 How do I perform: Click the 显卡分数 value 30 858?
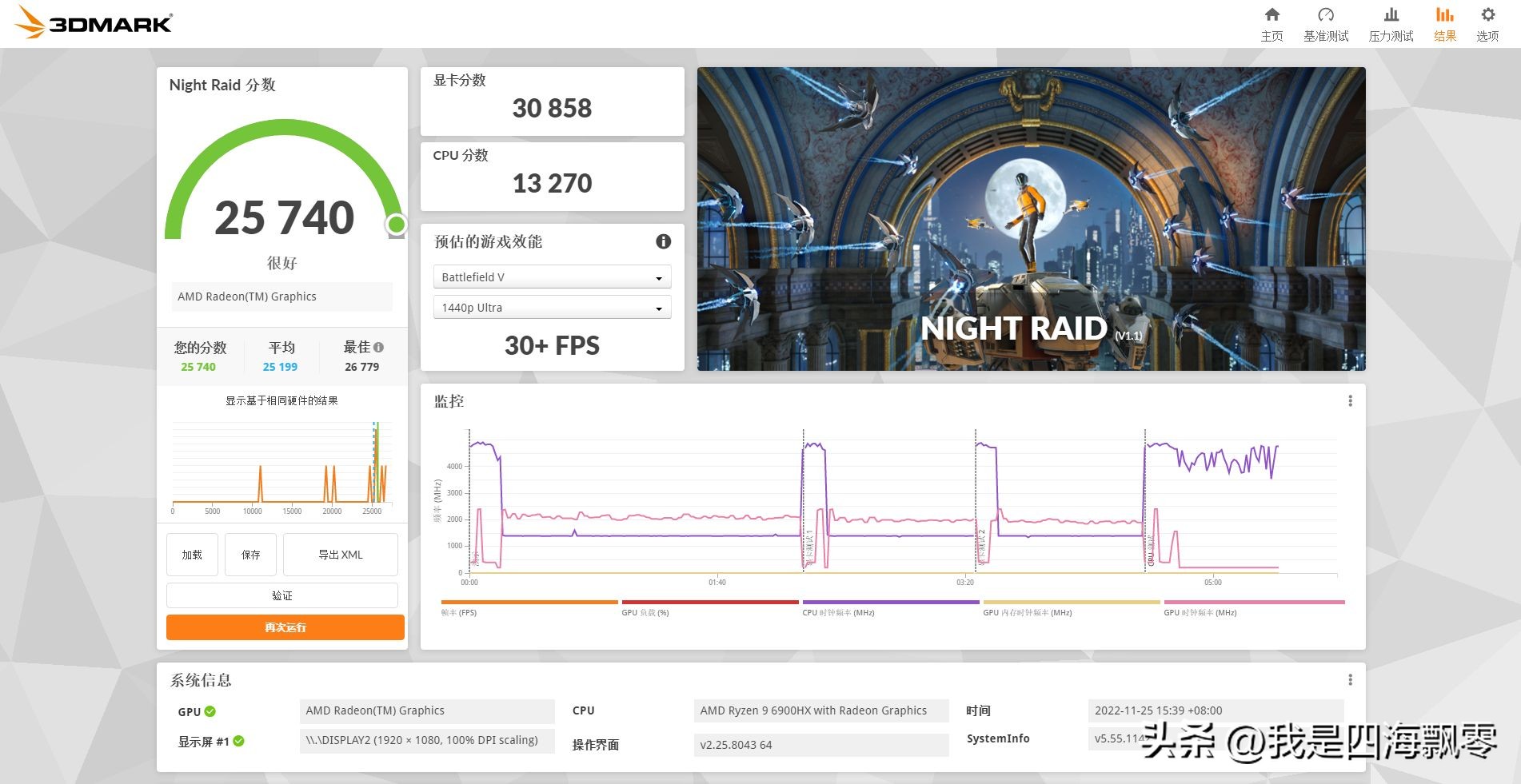pyautogui.click(x=552, y=108)
